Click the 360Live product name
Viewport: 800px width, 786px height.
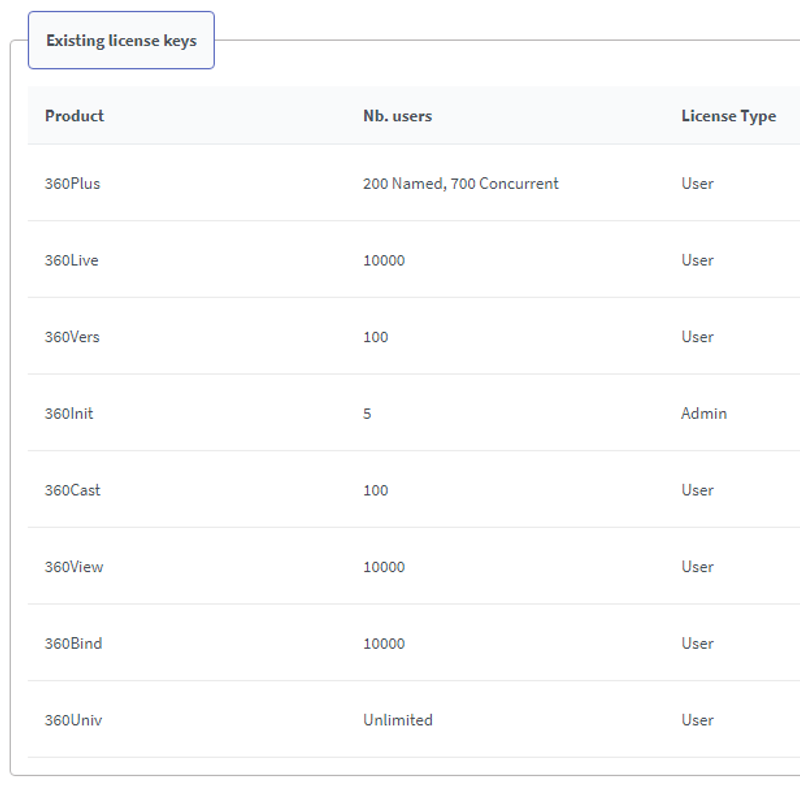tap(71, 260)
